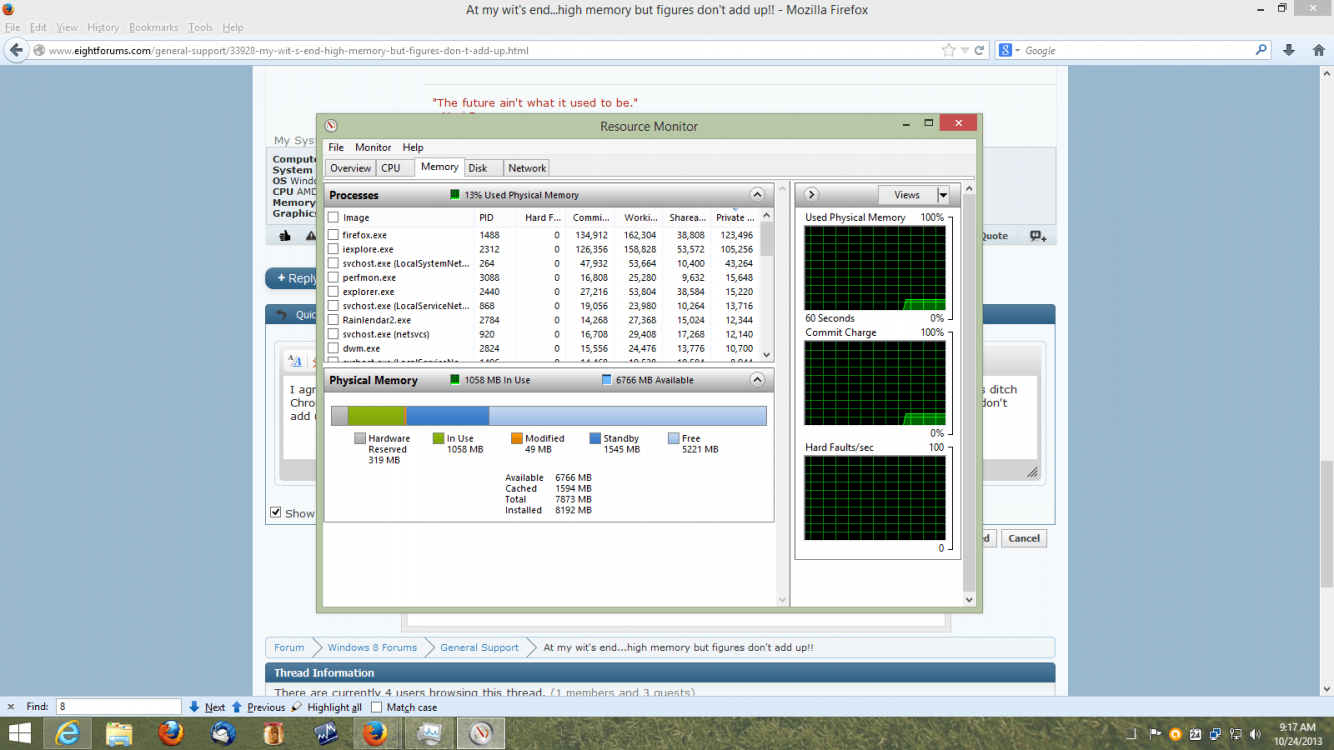Screen dimensions: 1334x750
Task: Collapse the Physical Memory section chevron
Action: click(x=757, y=380)
